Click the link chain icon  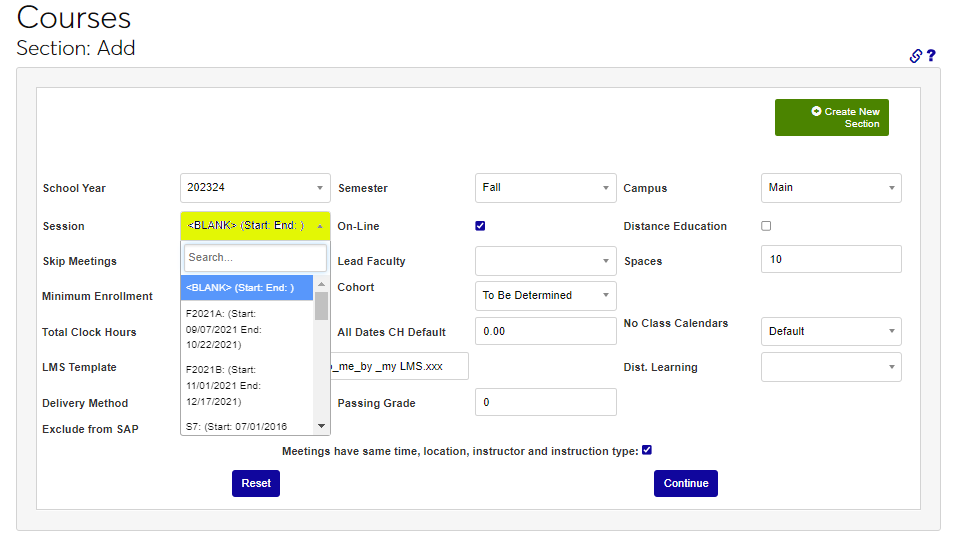(915, 56)
